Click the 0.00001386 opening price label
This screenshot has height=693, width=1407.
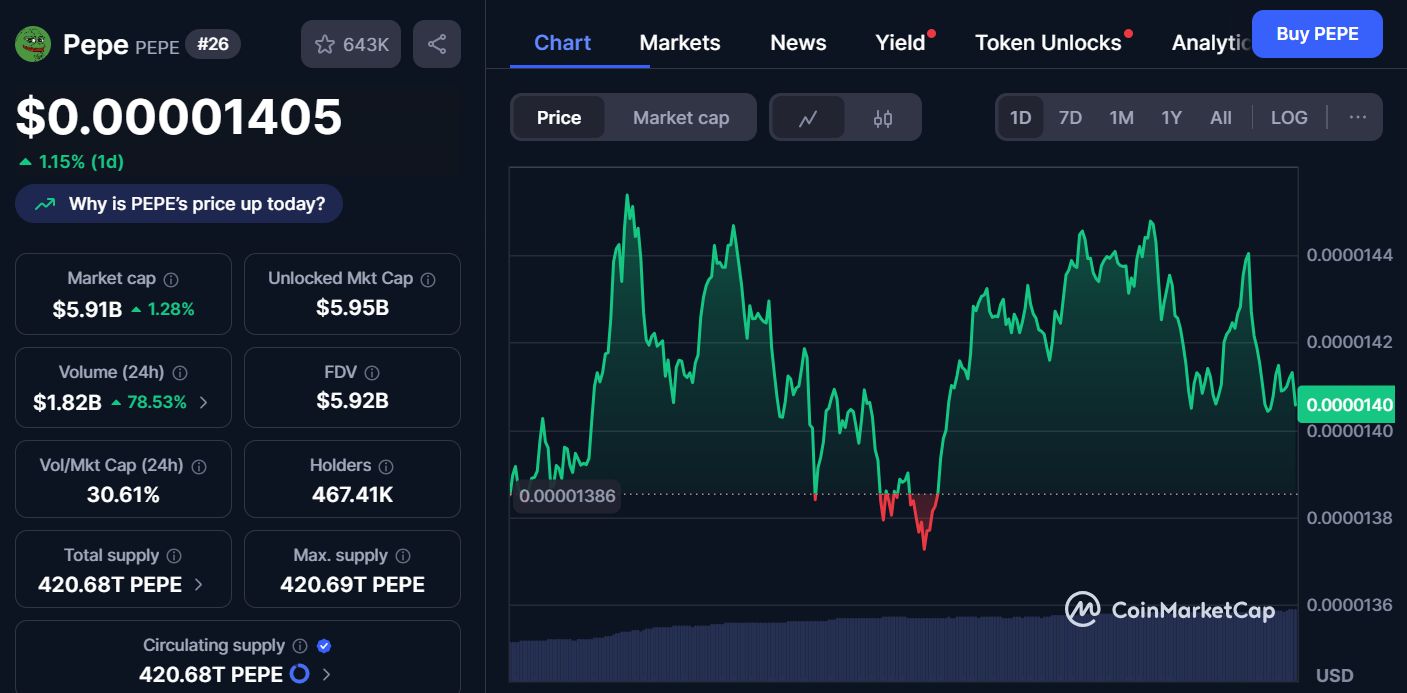click(x=567, y=495)
